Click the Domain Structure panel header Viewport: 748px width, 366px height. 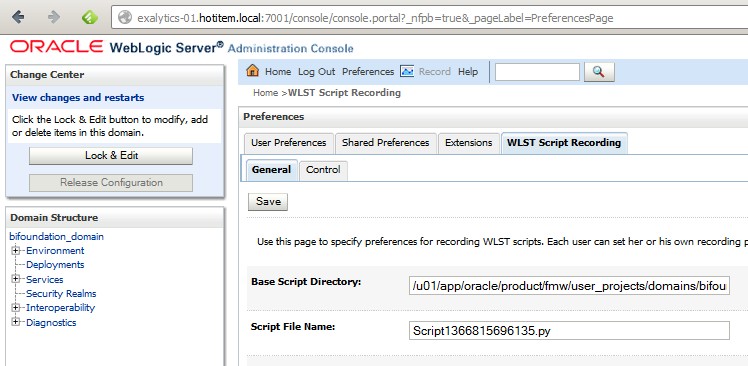click(x=114, y=218)
